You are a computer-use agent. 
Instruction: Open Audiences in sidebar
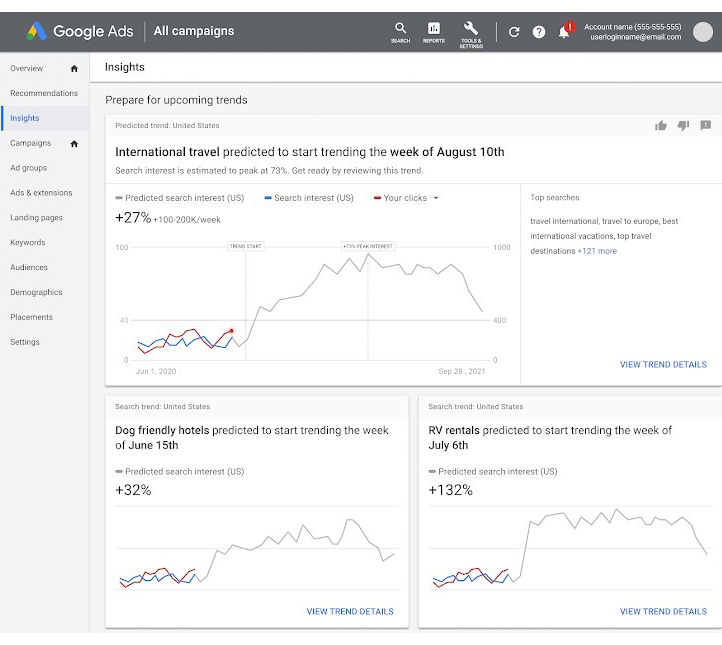click(29, 267)
